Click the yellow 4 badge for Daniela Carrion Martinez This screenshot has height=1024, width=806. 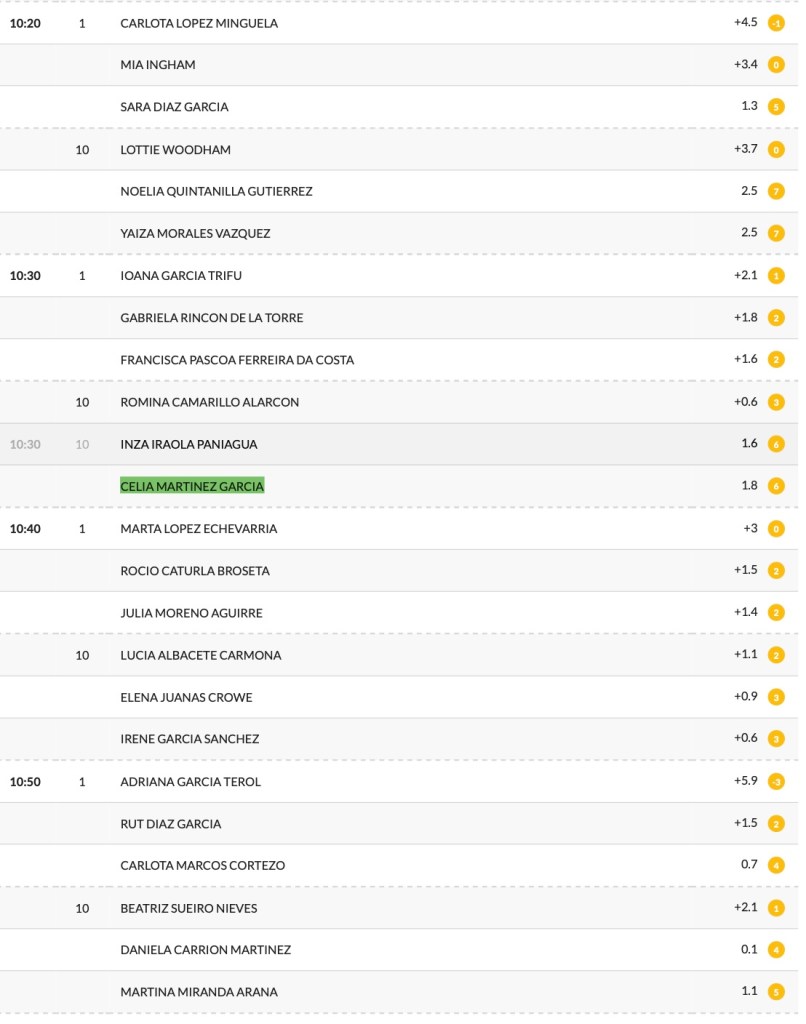click(x=776, y=950)
